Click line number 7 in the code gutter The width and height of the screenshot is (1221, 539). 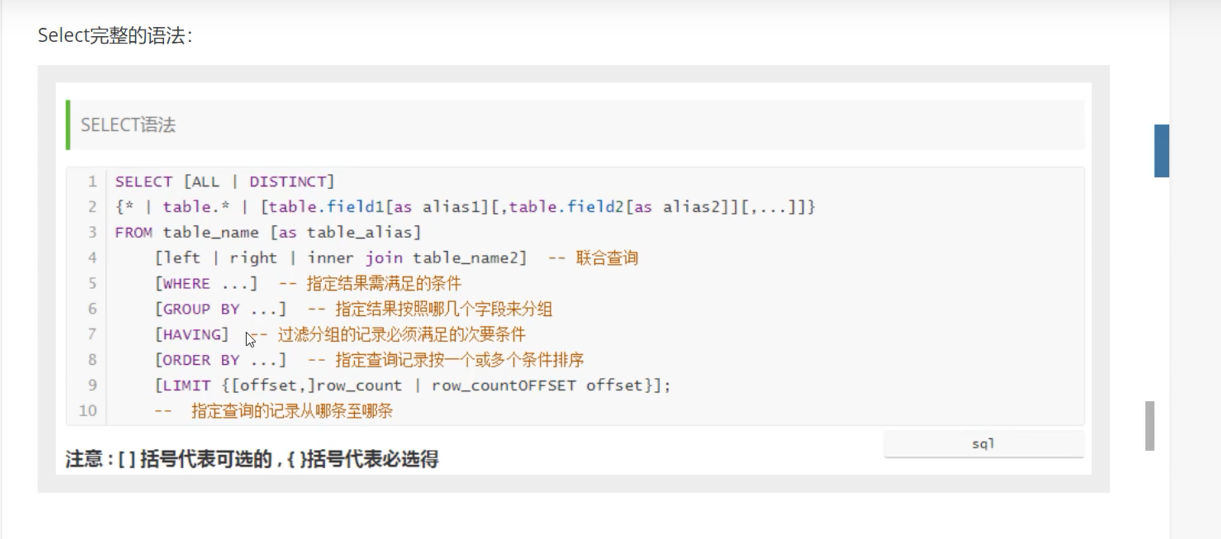click(x=92, y=334)
